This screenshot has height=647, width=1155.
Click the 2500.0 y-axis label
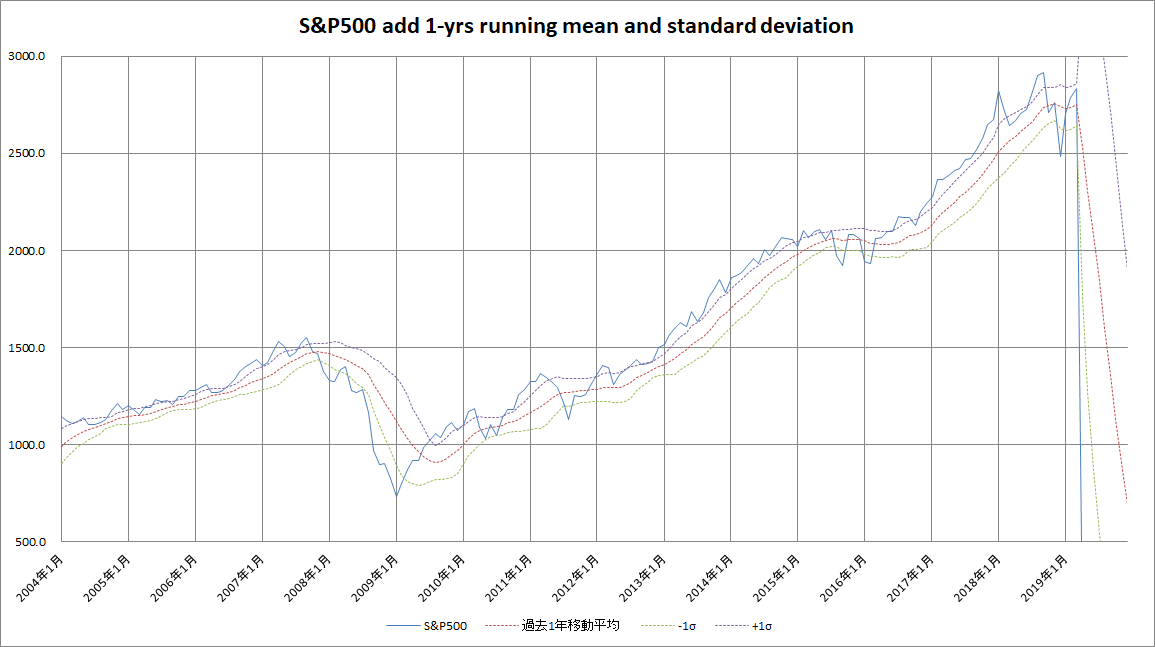point(27,153)
